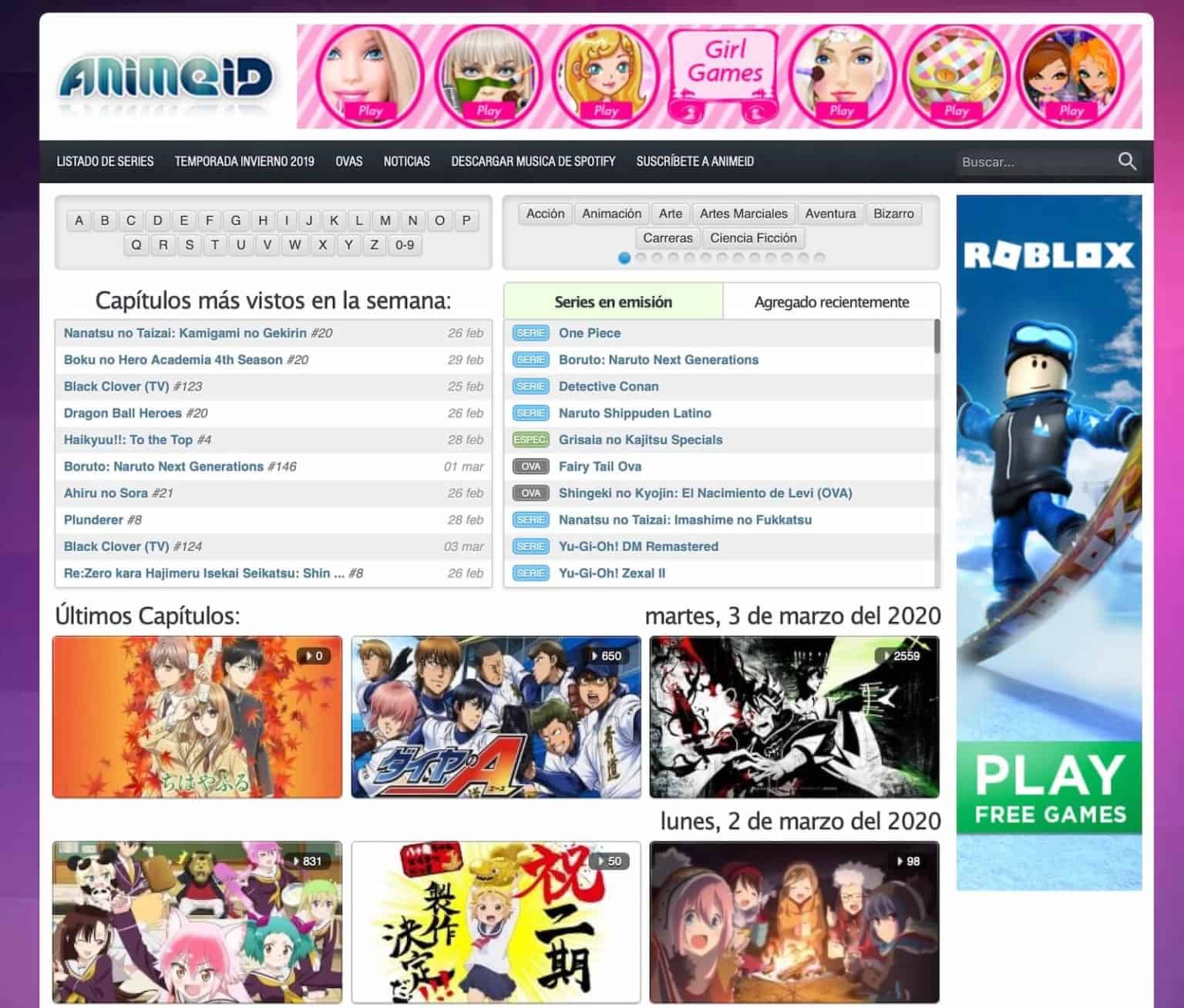Filter series by letter Z
Viewport: 1184px width, 1008px height.
(375, 245)
